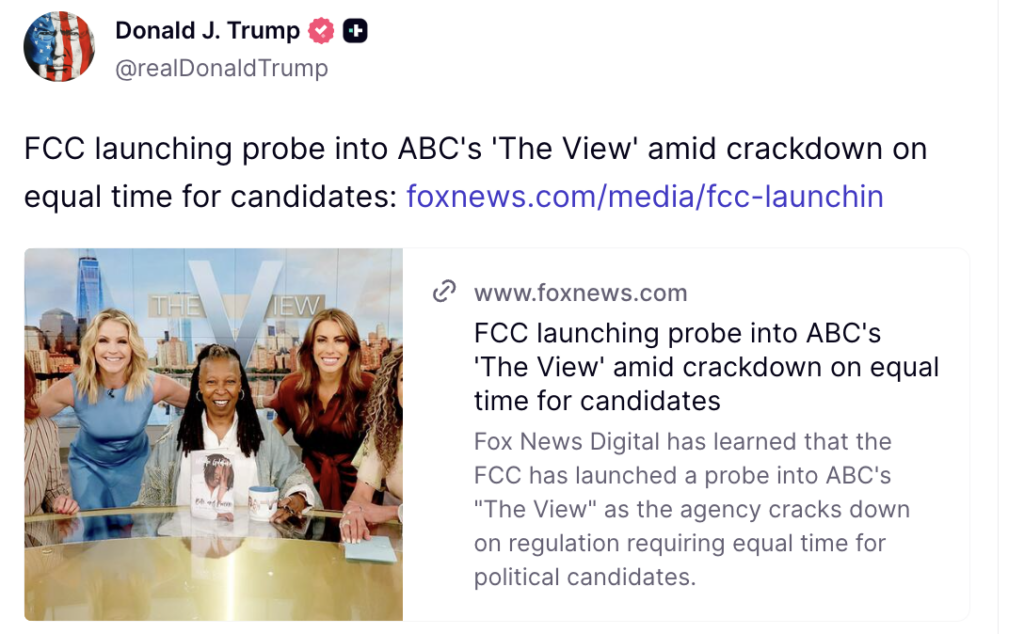
Task: Click the chain-link icon in the preview card
Action: pos(444,292)
